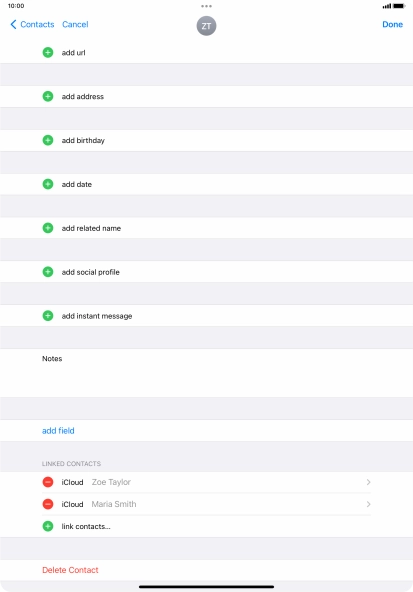Tap the add field link

click(58, 431)
